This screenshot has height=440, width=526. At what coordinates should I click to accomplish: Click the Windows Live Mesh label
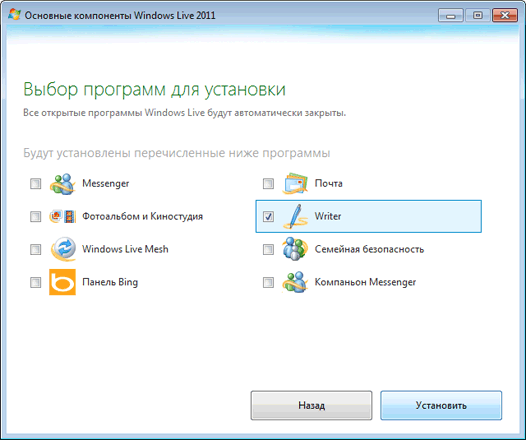[125, 249]
